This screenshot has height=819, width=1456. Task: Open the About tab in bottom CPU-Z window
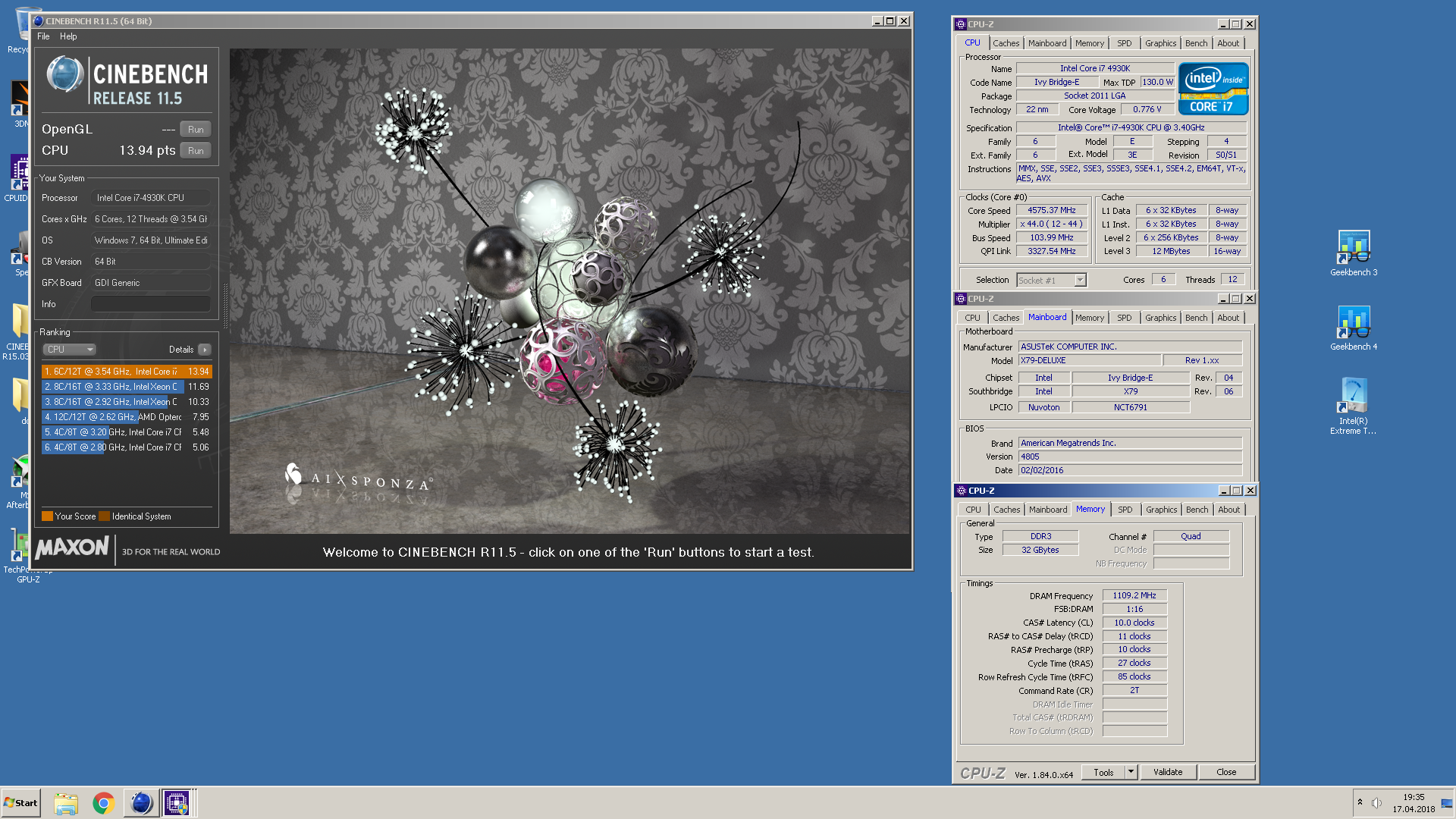pos(1228,510)
